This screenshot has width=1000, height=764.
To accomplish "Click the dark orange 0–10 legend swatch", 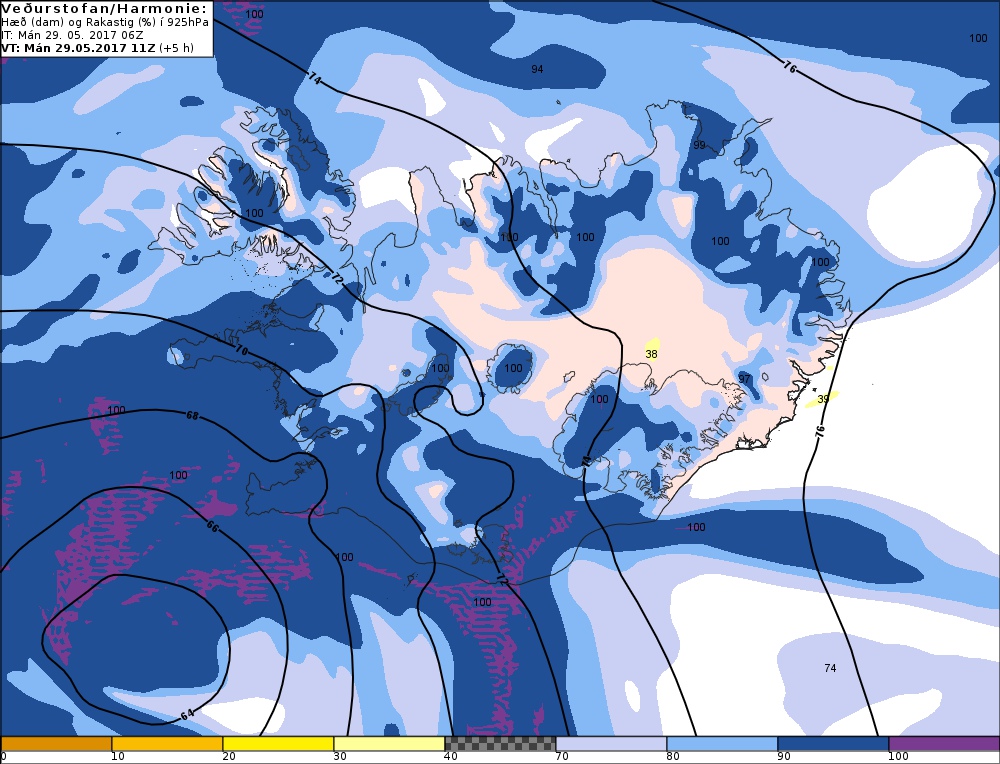I will (56, 744).
